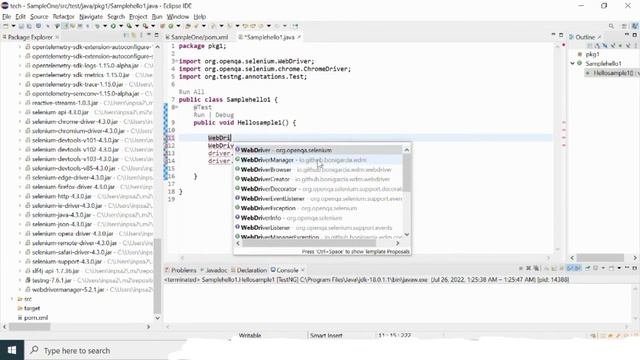Click proposals popup horizontal scrollbar thumb

309,243
